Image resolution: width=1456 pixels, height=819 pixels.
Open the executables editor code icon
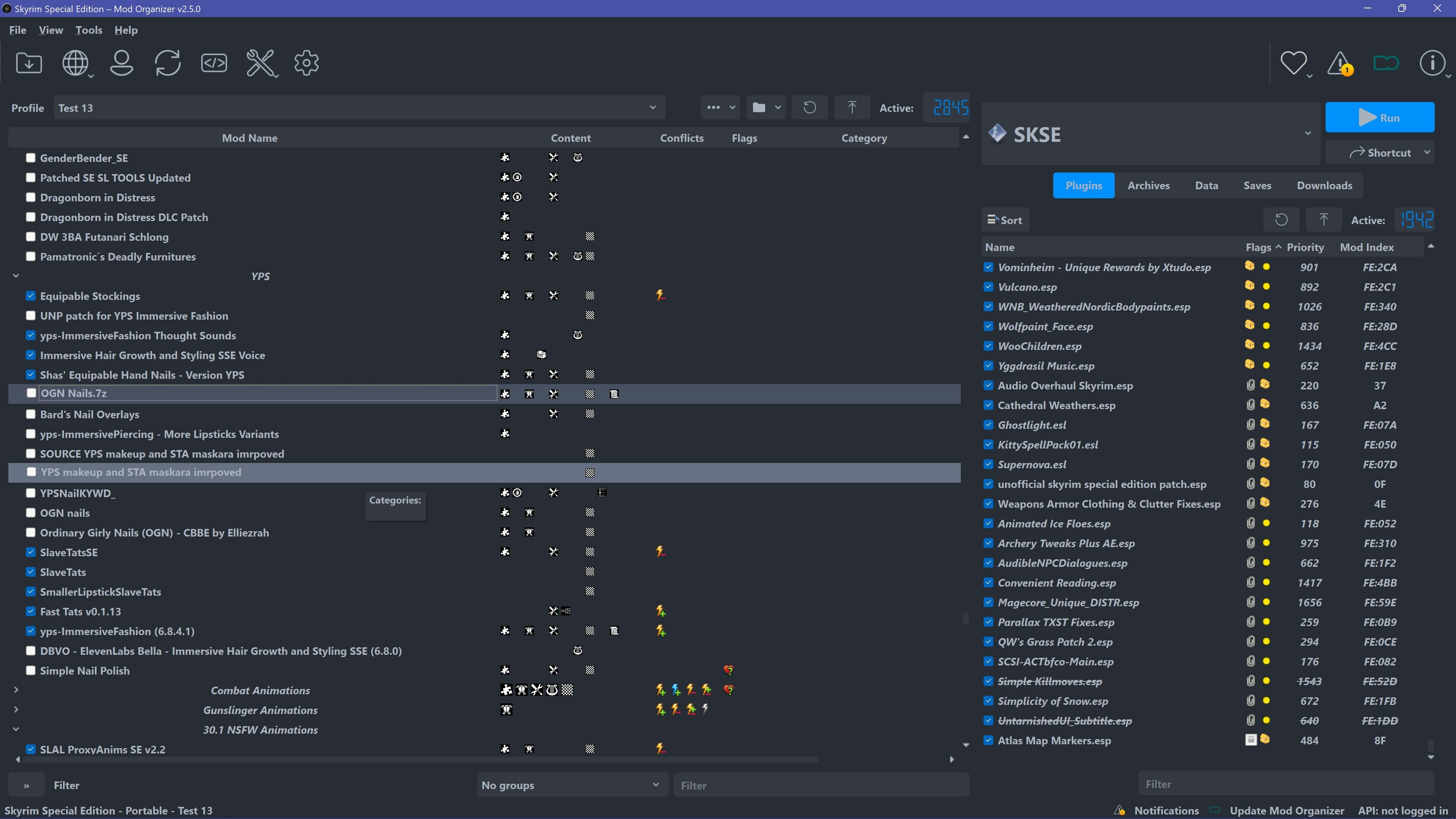pos(214,63)
